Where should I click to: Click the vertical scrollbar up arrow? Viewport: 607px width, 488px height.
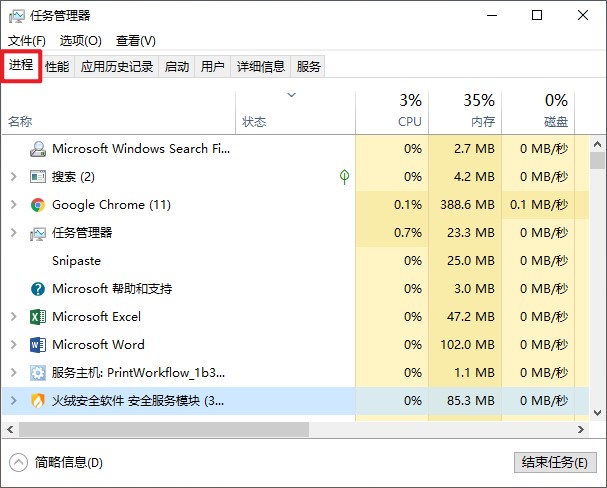597,144
